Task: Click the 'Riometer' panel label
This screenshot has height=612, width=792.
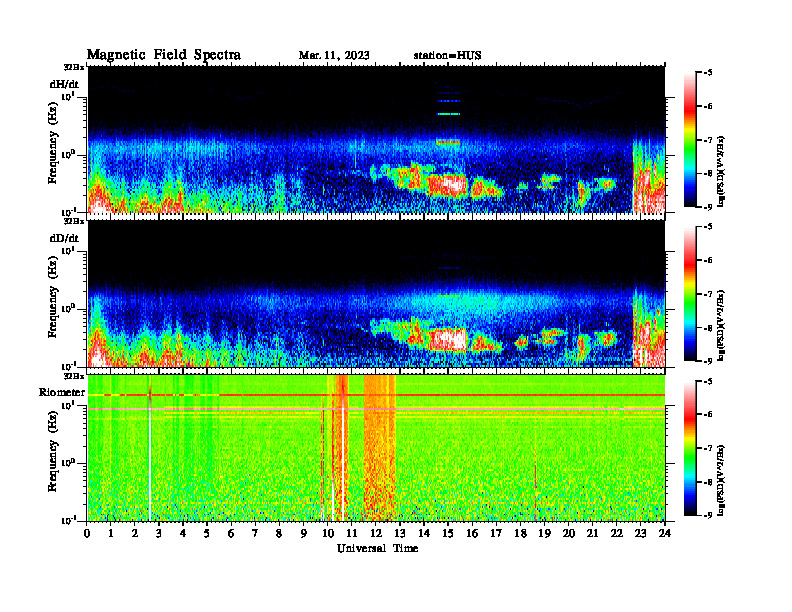Action: point(62,392)
